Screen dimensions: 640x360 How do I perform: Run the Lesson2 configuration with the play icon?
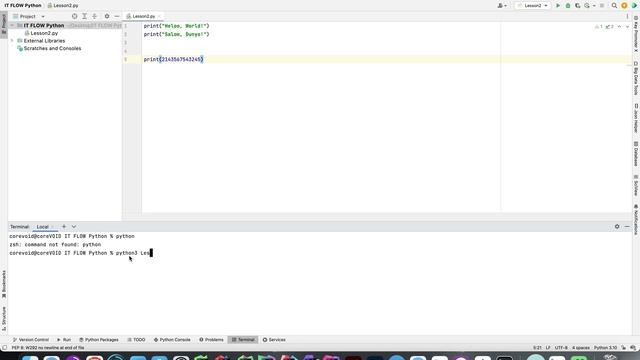(558, 6)
